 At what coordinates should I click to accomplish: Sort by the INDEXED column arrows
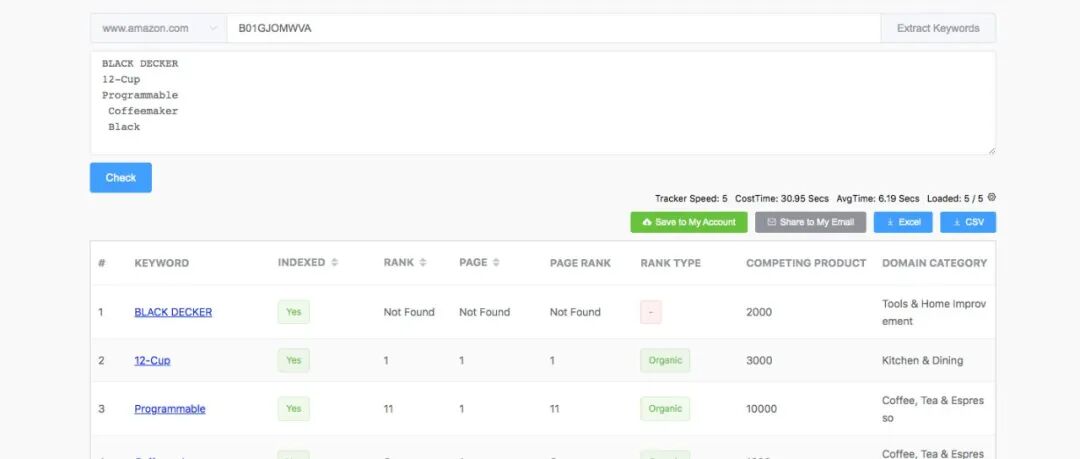[x=335, y=263]
